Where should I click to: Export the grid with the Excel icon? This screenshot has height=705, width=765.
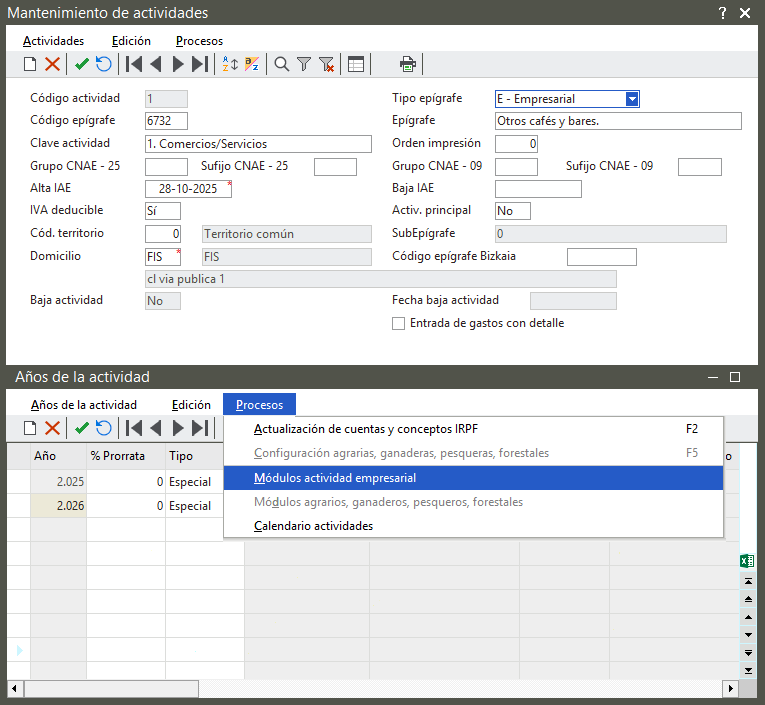point(746,561)
